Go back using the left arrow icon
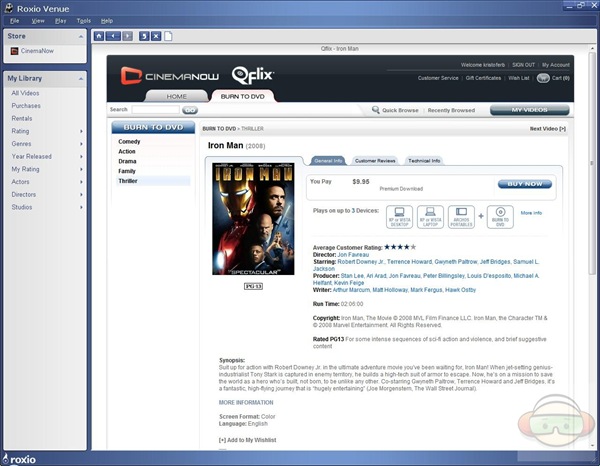The width and height of the screenshot is (600, 466). [114, 36]
